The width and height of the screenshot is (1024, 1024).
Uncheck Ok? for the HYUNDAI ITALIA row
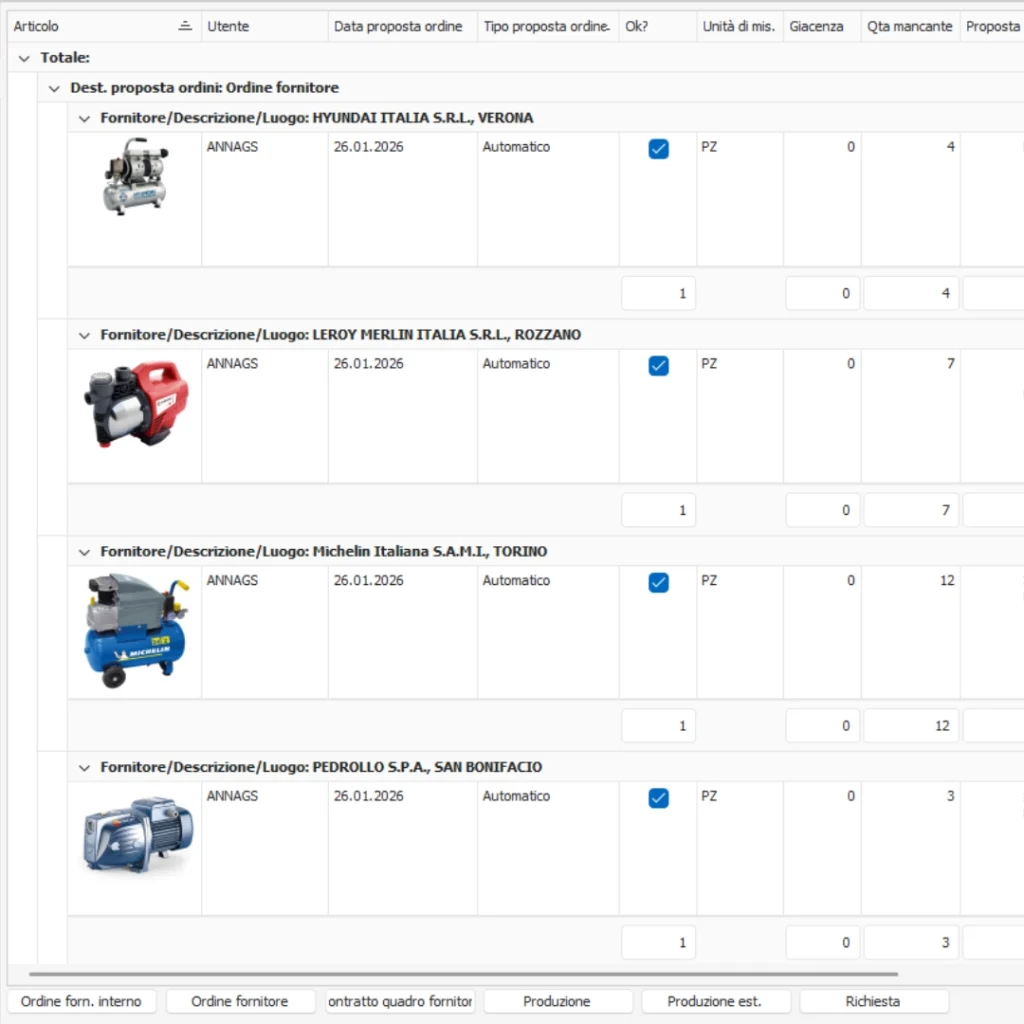point(658,148)
